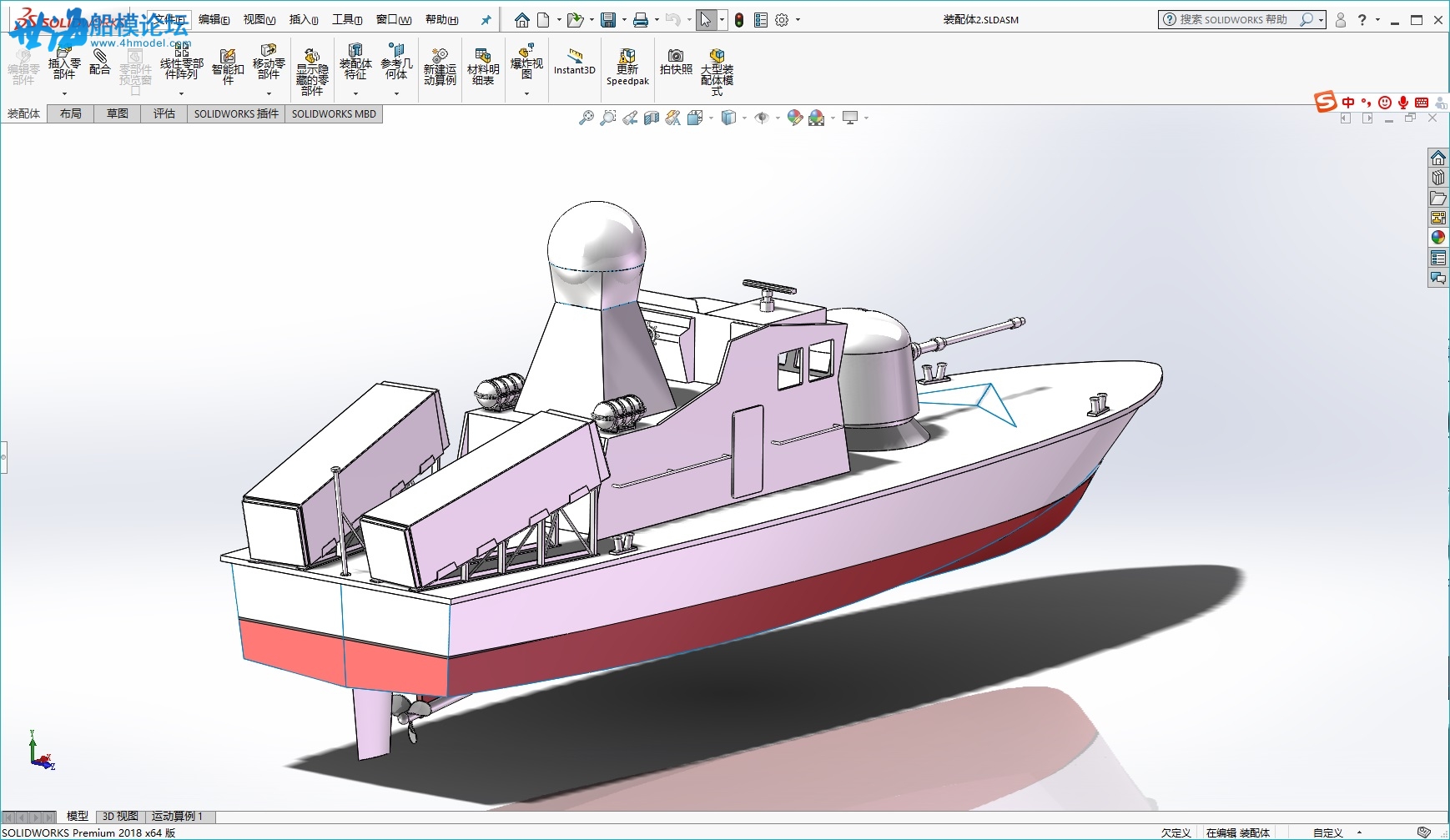Open Appearances color ball in task pane
Viewport: 1450px width, 840px height.
1438,238
